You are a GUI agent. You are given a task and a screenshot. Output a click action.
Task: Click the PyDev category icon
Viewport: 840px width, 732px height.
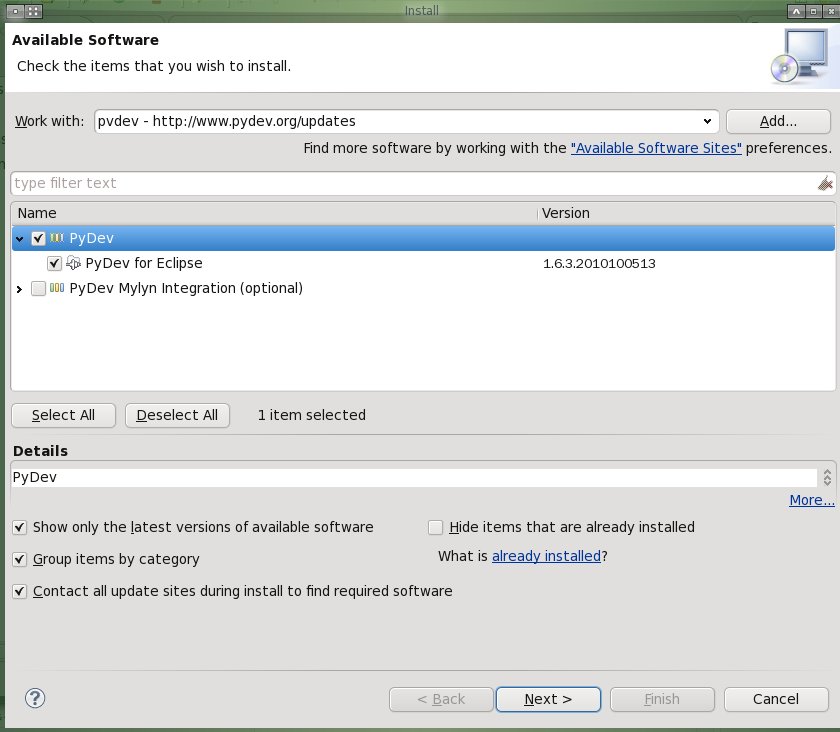tap(57, 237)
